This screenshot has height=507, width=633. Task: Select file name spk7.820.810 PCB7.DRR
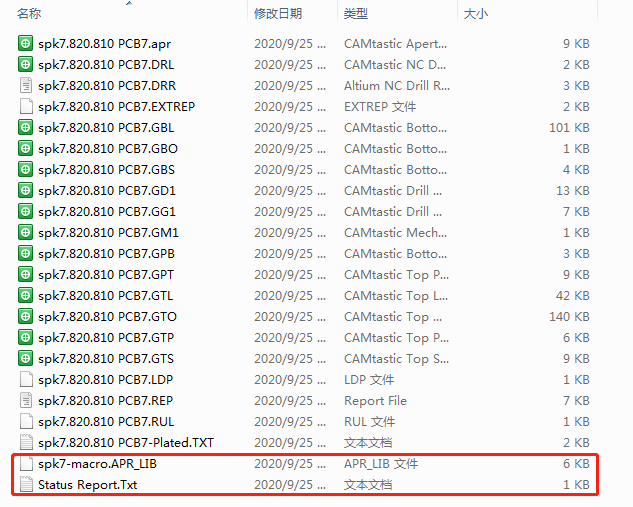[107, 86]
